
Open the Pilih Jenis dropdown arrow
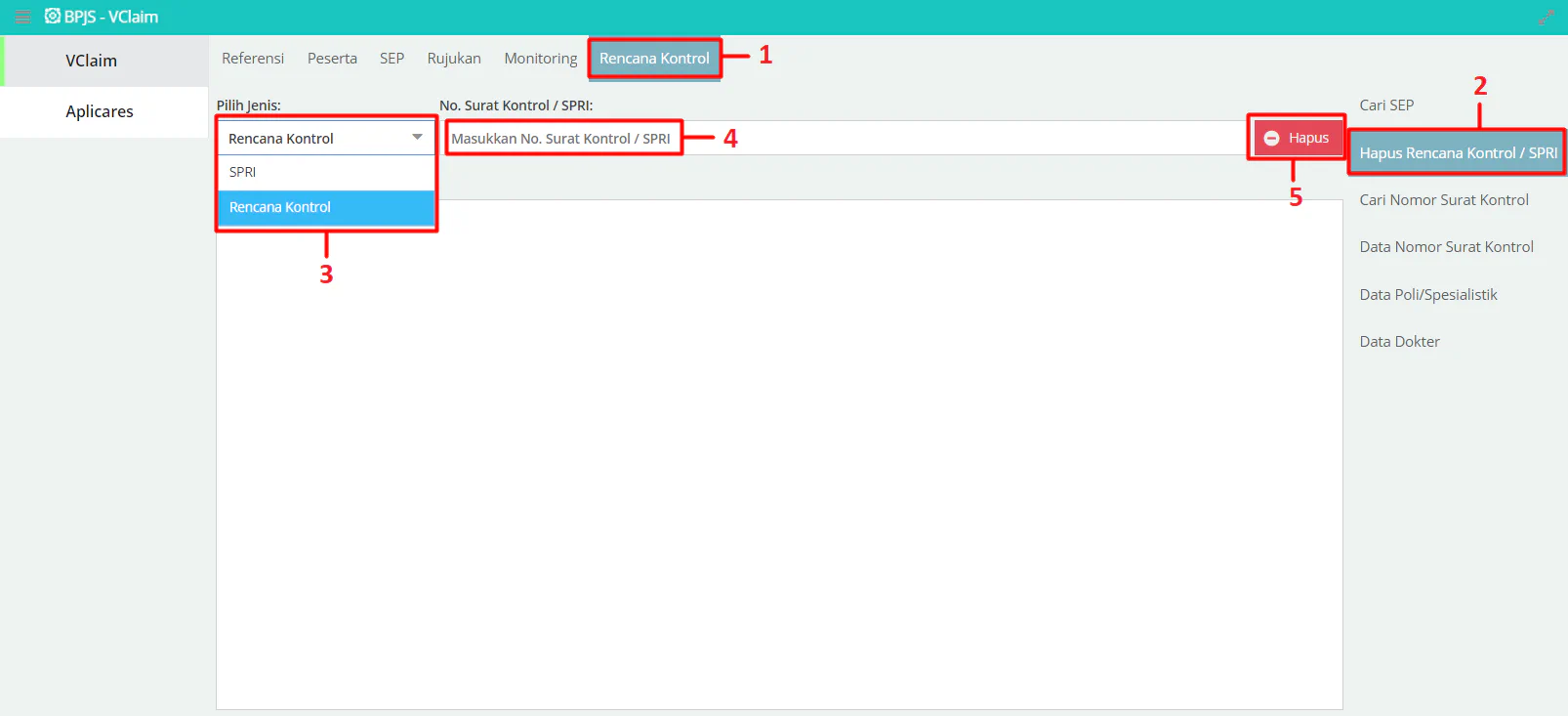[x=417, y=138]
